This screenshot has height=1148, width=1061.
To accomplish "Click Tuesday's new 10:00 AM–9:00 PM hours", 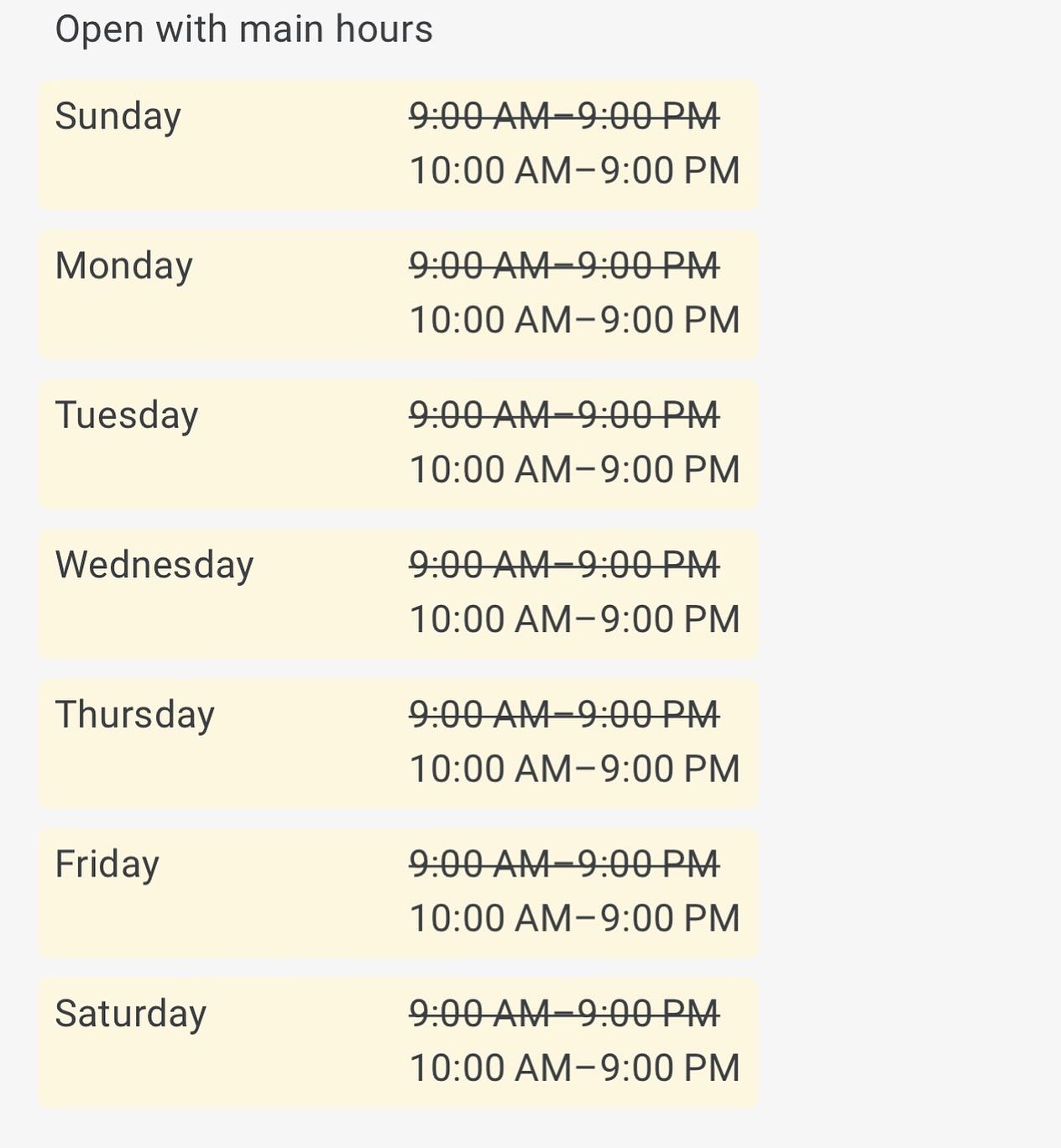I will tap(575, 469).
